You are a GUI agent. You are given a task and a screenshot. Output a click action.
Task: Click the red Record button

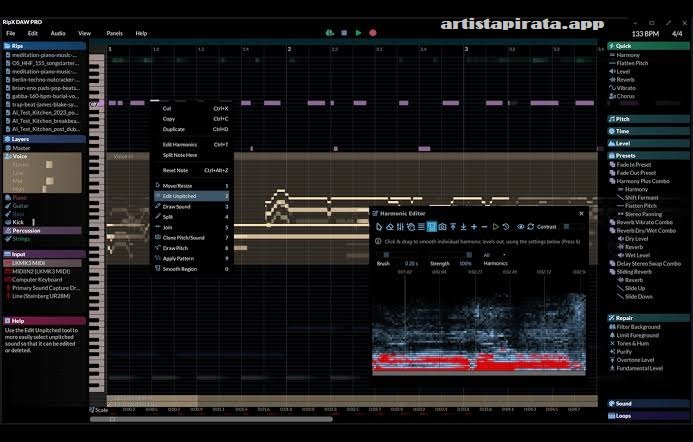point(373,33)
